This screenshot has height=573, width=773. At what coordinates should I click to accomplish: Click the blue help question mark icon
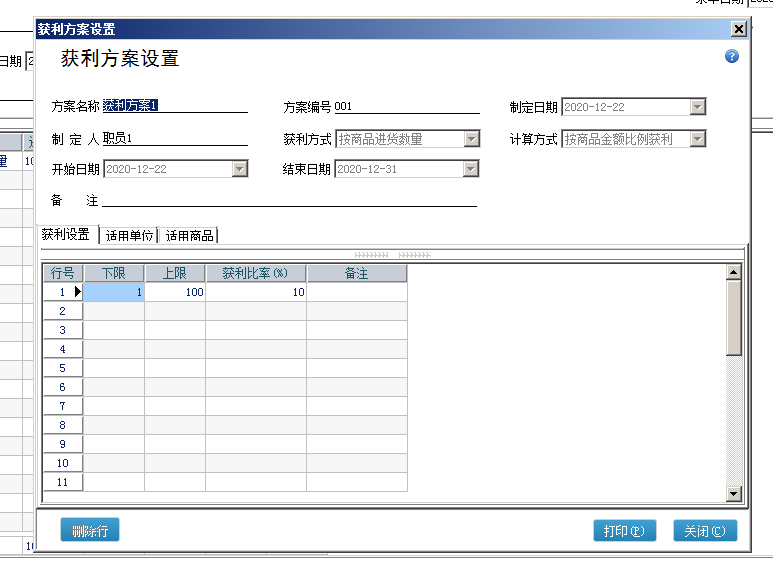732,57
